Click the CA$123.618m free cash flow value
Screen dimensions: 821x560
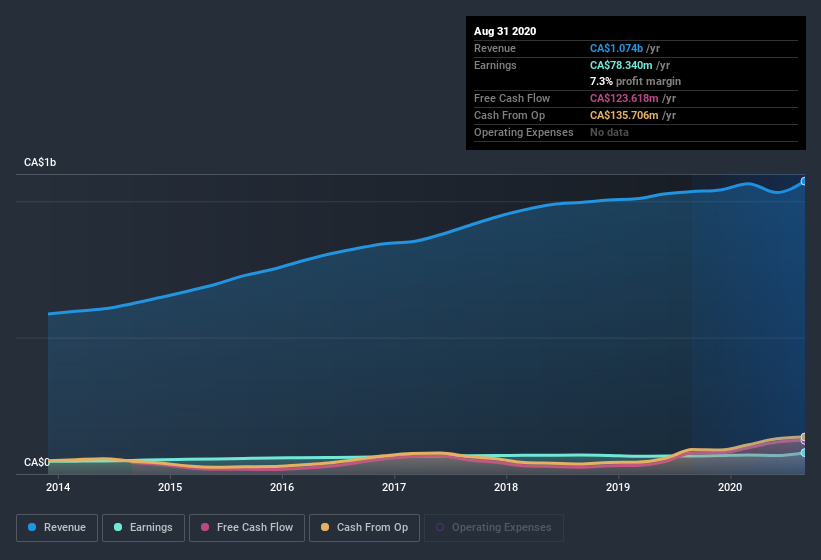coord(624,98)
